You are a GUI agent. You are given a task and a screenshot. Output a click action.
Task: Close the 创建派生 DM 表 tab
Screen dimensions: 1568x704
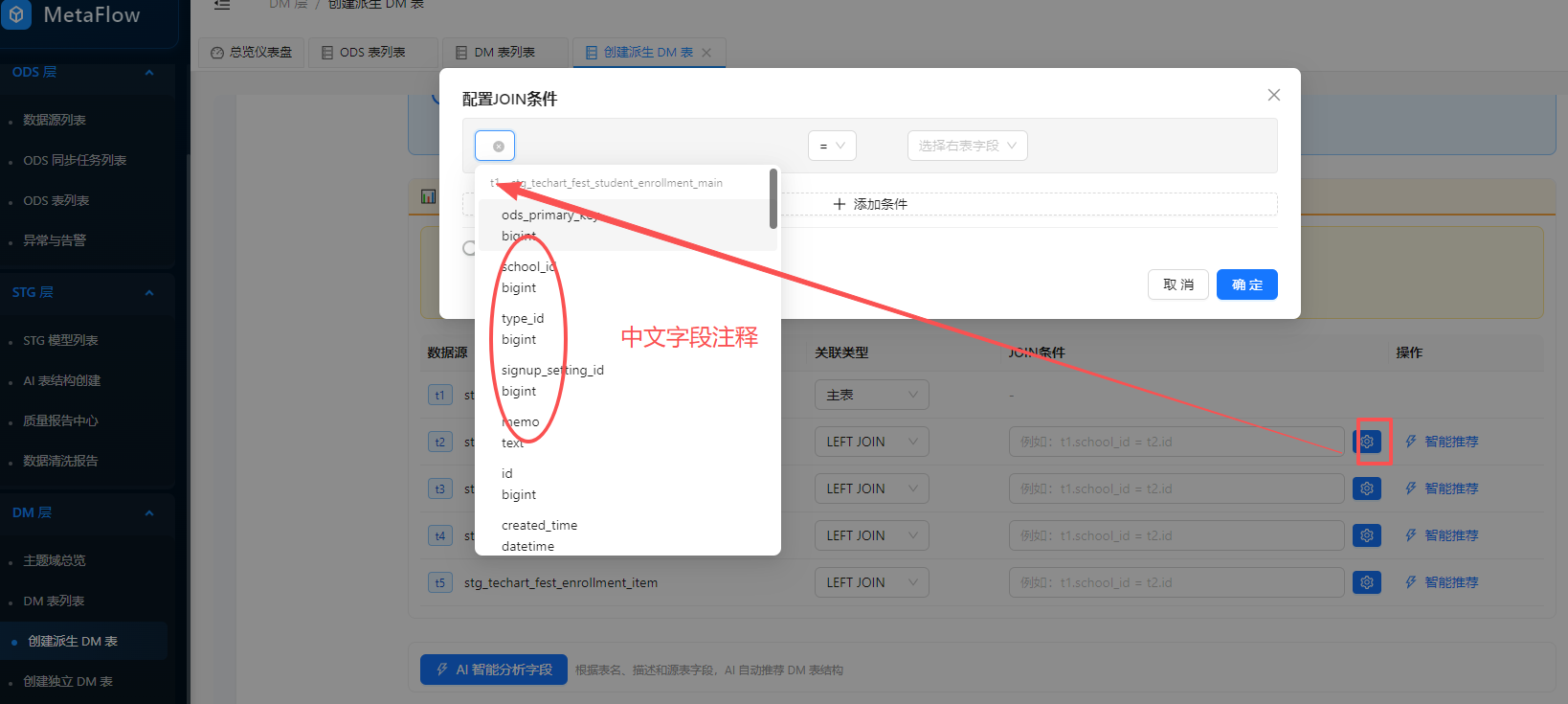pyautogui.click(x=706, y=53)
